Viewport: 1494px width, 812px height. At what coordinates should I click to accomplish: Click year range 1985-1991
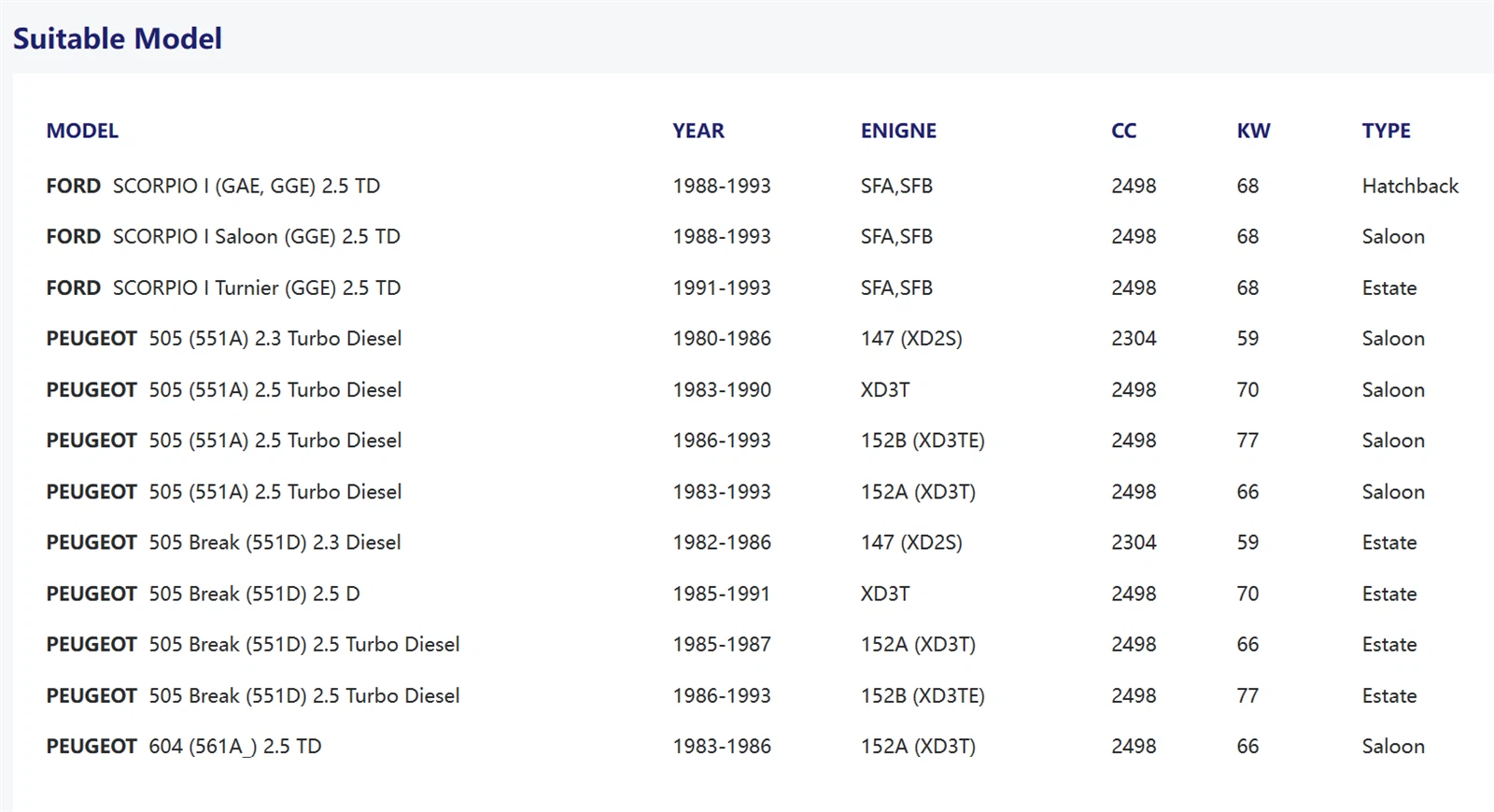[x=722, y=594]
